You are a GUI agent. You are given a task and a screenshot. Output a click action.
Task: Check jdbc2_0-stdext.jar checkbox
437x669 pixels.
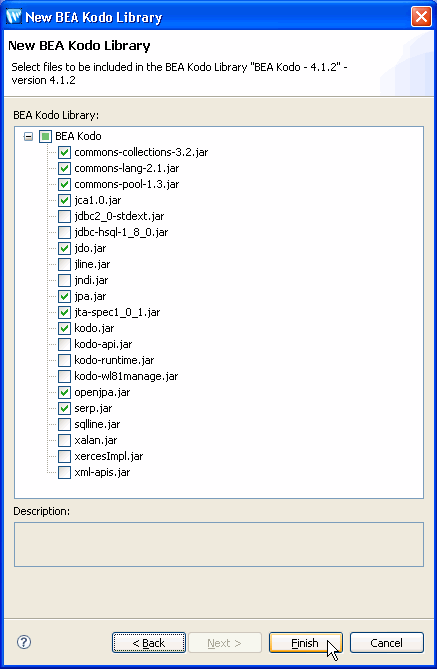tap(64, 216)
